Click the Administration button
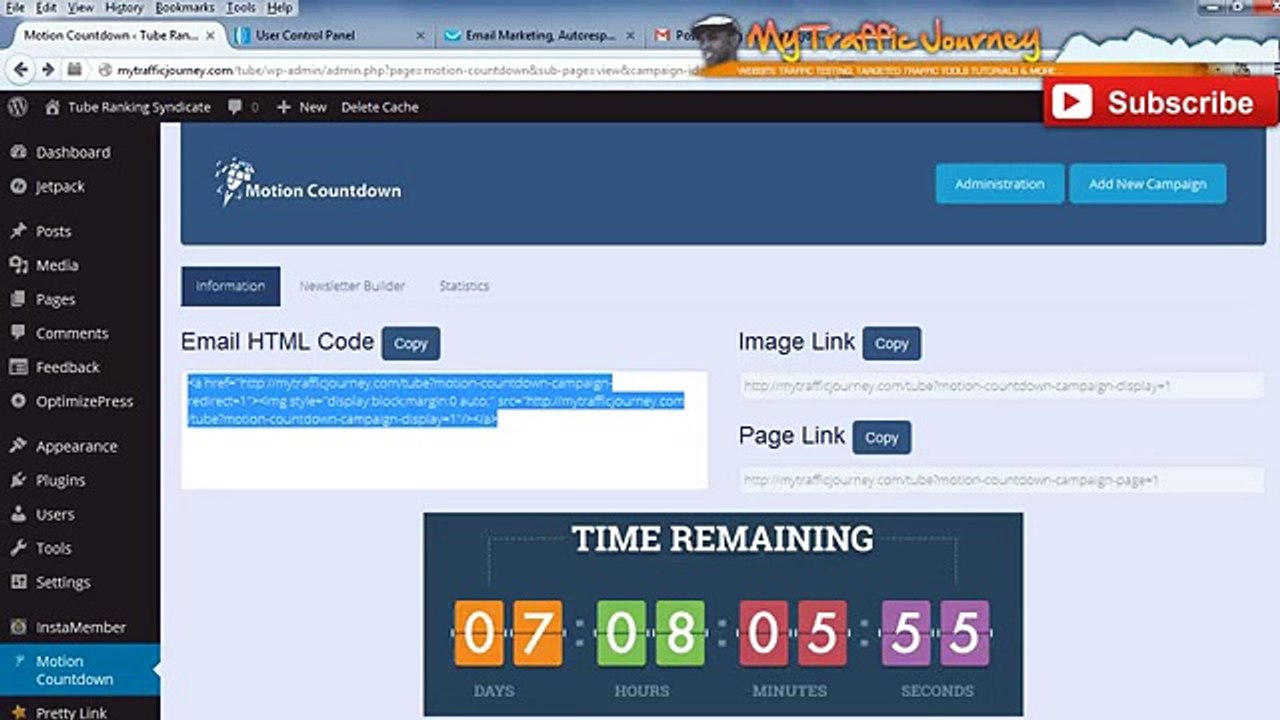The image size is (1280, 720). tap(999, 184)
